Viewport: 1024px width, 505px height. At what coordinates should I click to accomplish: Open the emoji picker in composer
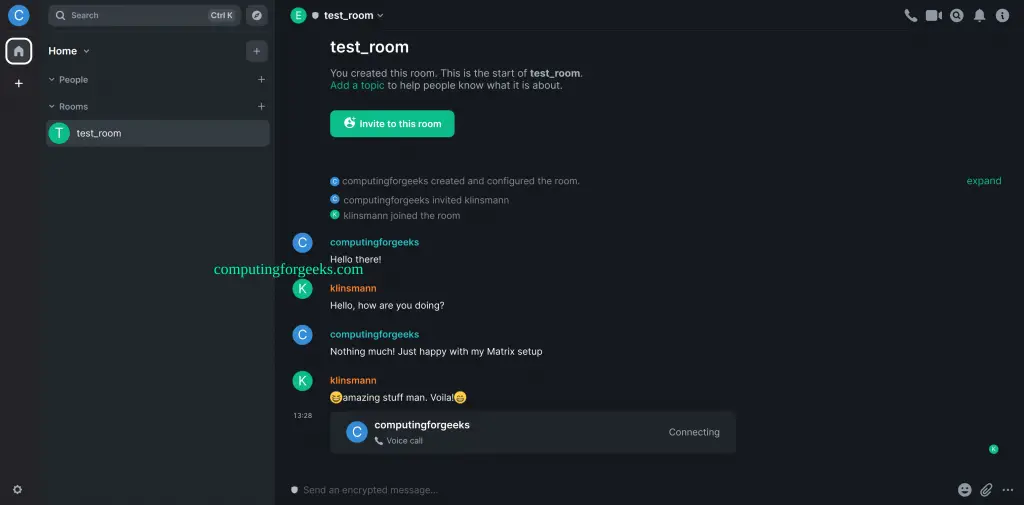coord(965,489)
